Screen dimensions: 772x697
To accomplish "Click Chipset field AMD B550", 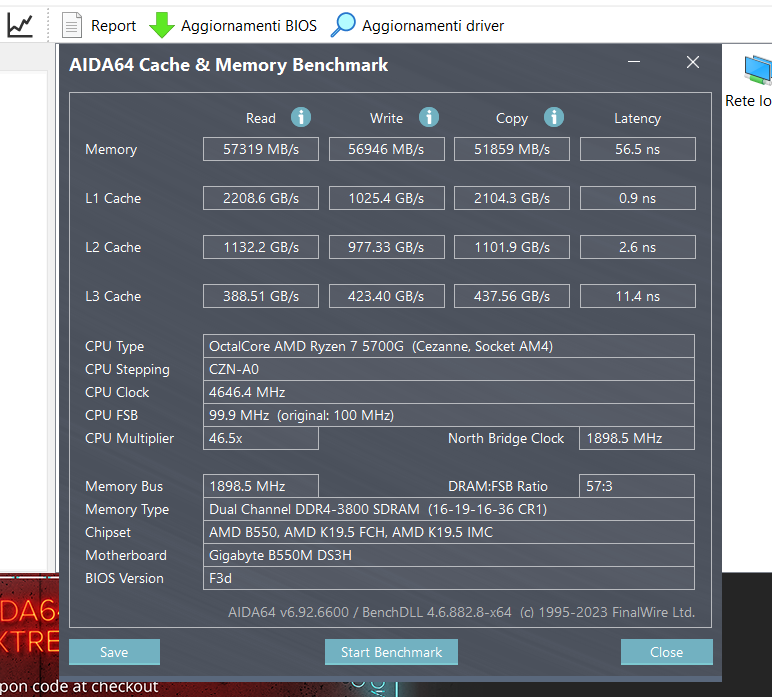I will click(449, 532).
